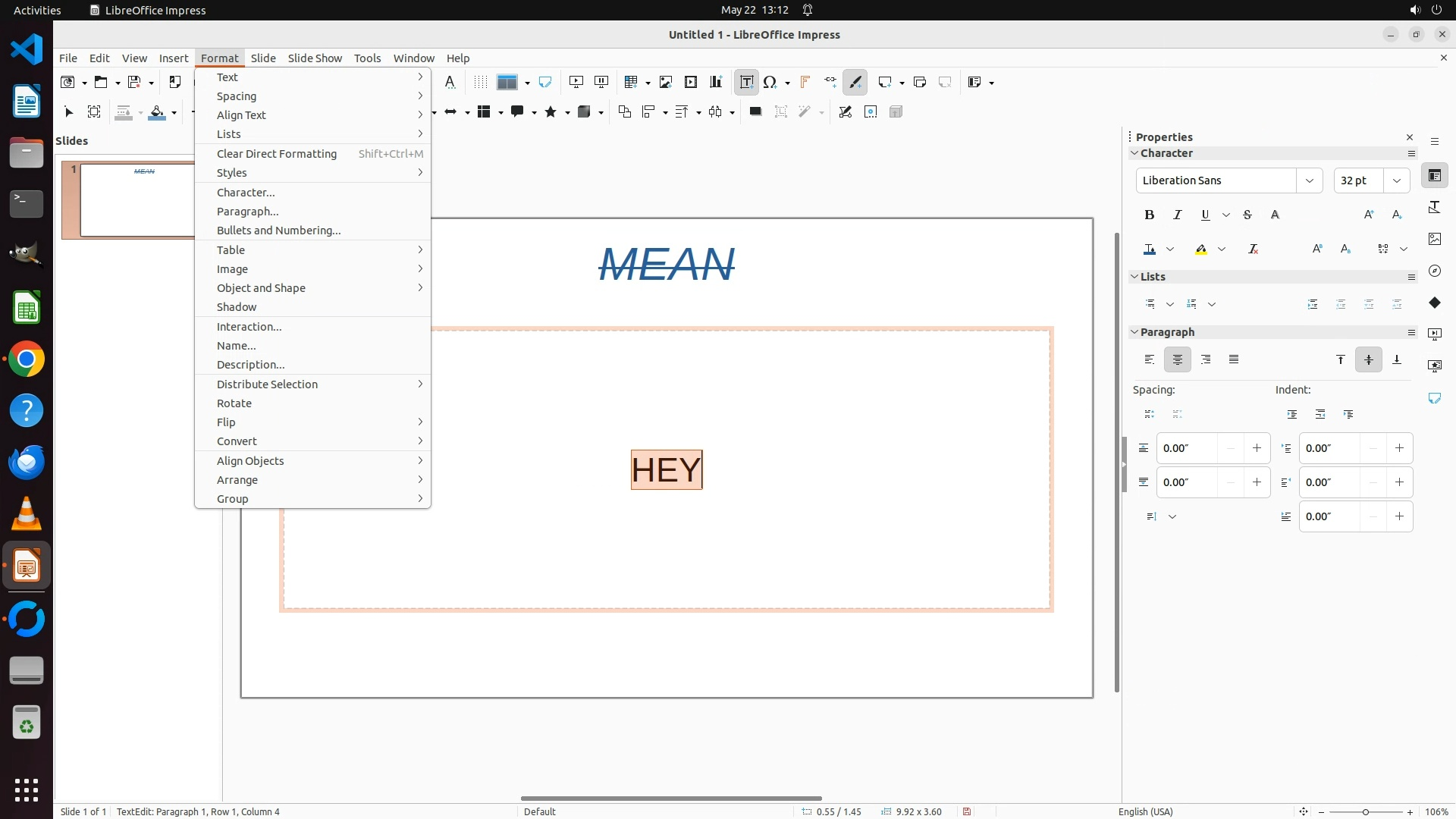Screen dimensions: 1456x819
Task: Toggle Bold in the Character panel
Action: tap(1150, 215)
